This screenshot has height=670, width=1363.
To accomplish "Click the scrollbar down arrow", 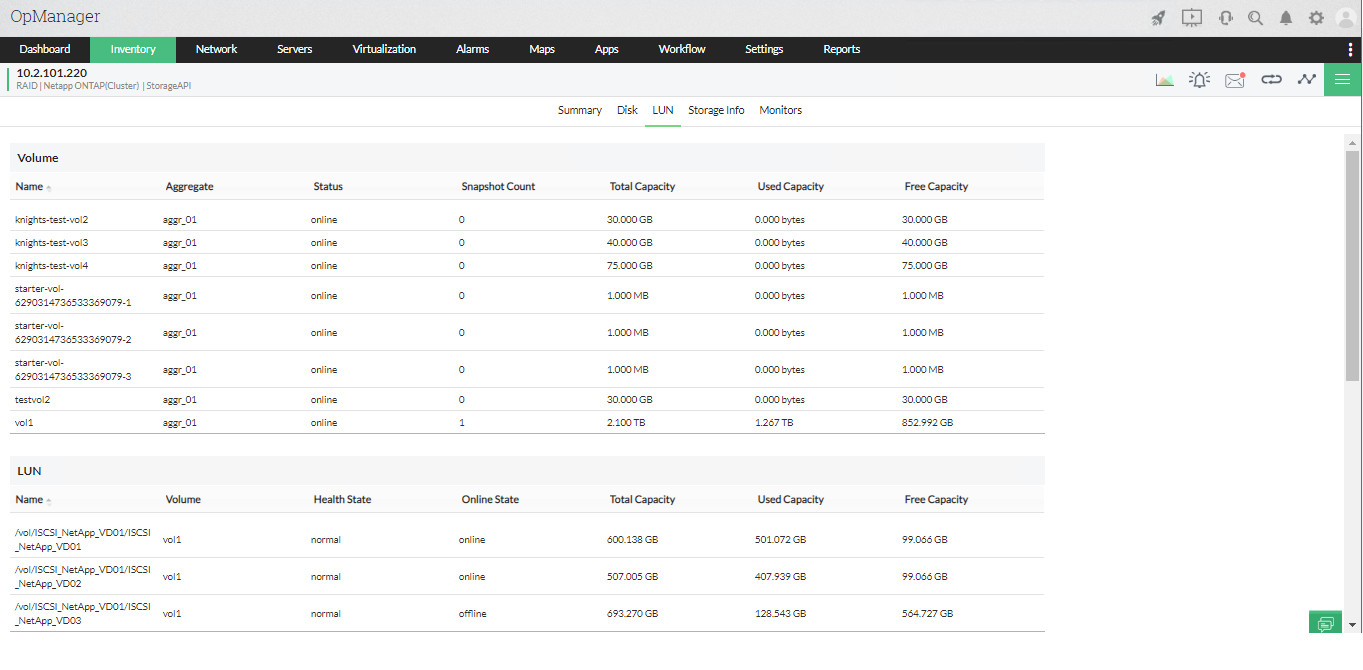I will tap(1352, 624).
